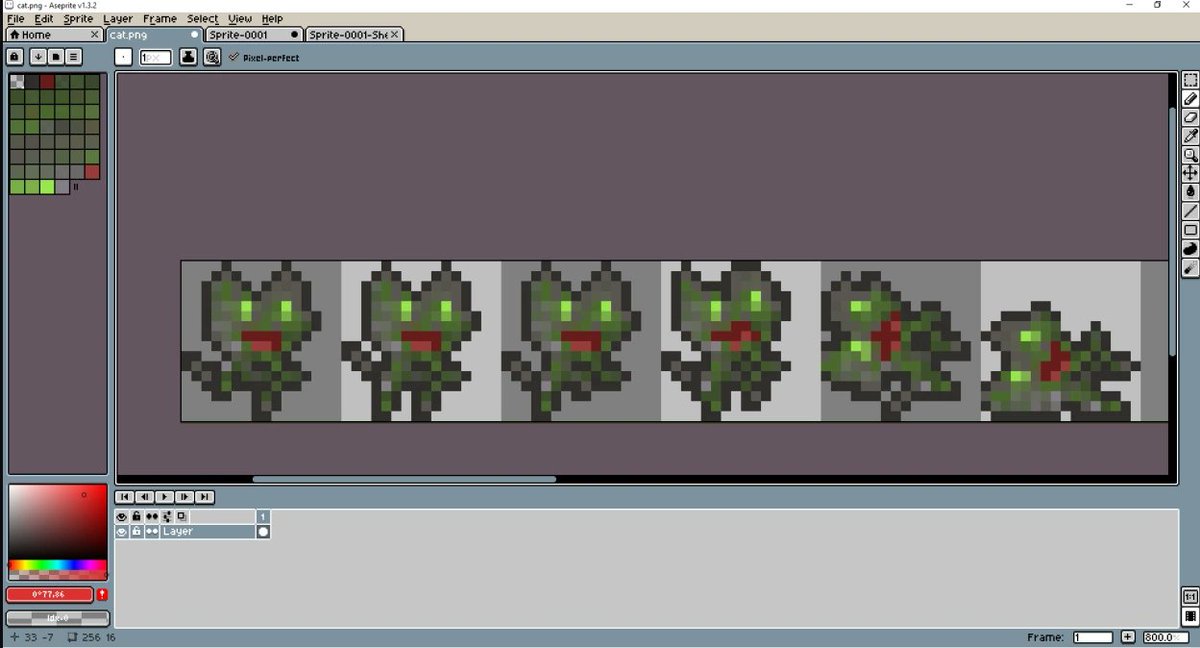Screen dimensions: 1200x648
Task: Click the sort and gradients arrow button
Action: coord(38,57)
